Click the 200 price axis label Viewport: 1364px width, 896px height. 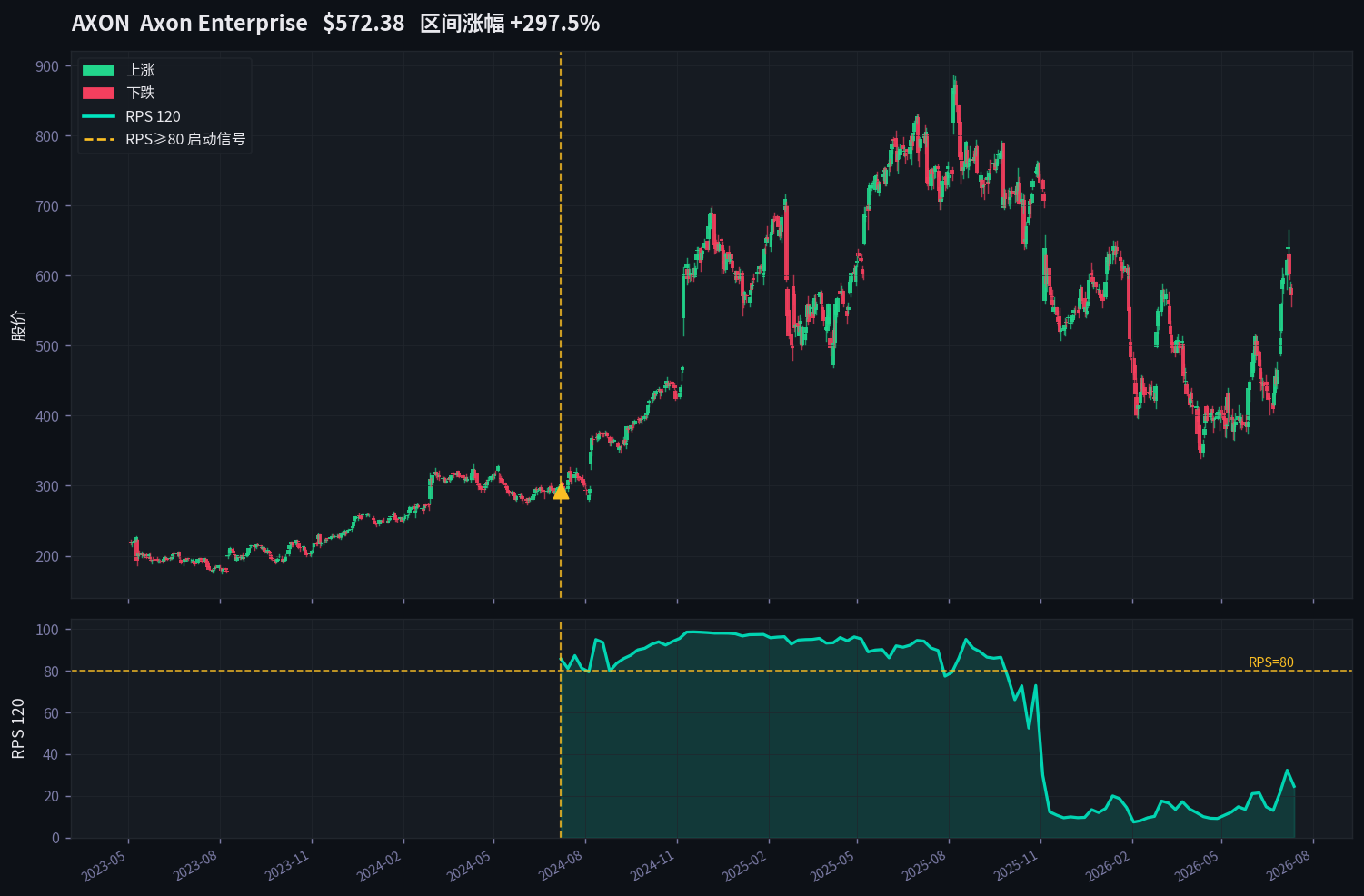point(47,556)
